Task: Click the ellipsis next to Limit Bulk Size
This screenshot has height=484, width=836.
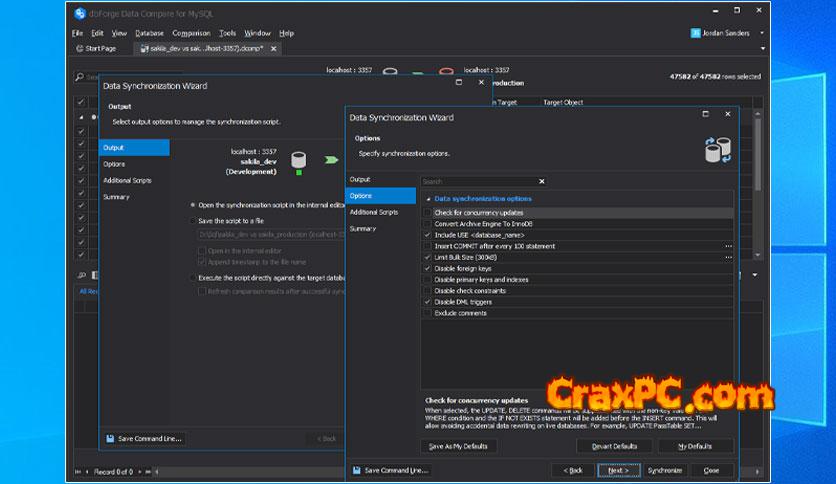Action: [x=728, y=257]
